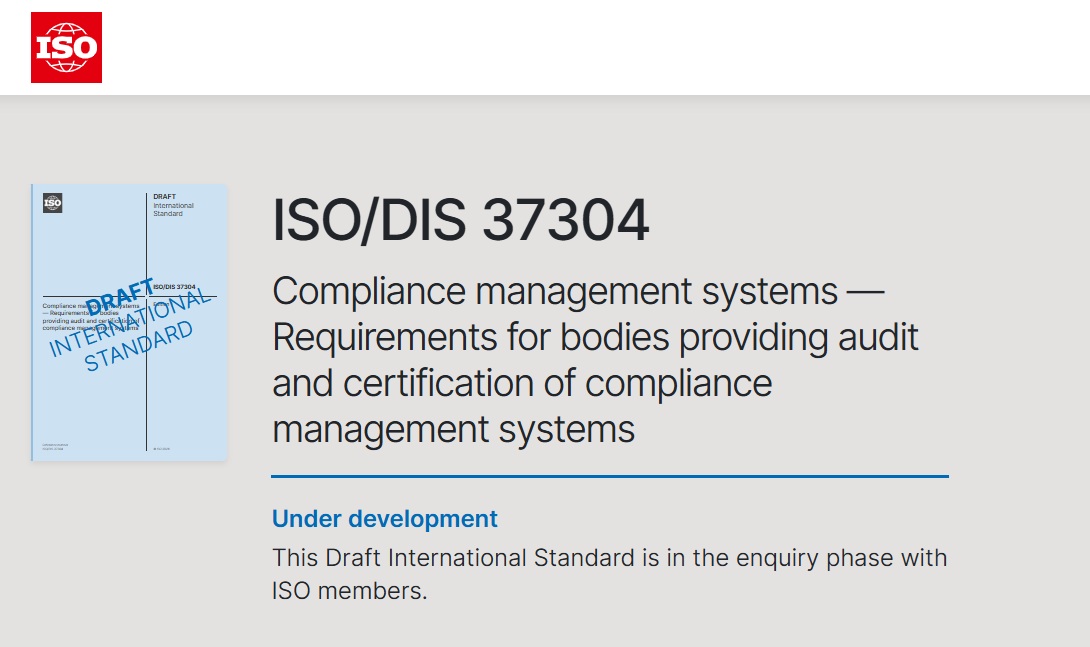Click the blue divider line under the title
This screenshot has width=1090, height=647.
pos(609,477)
